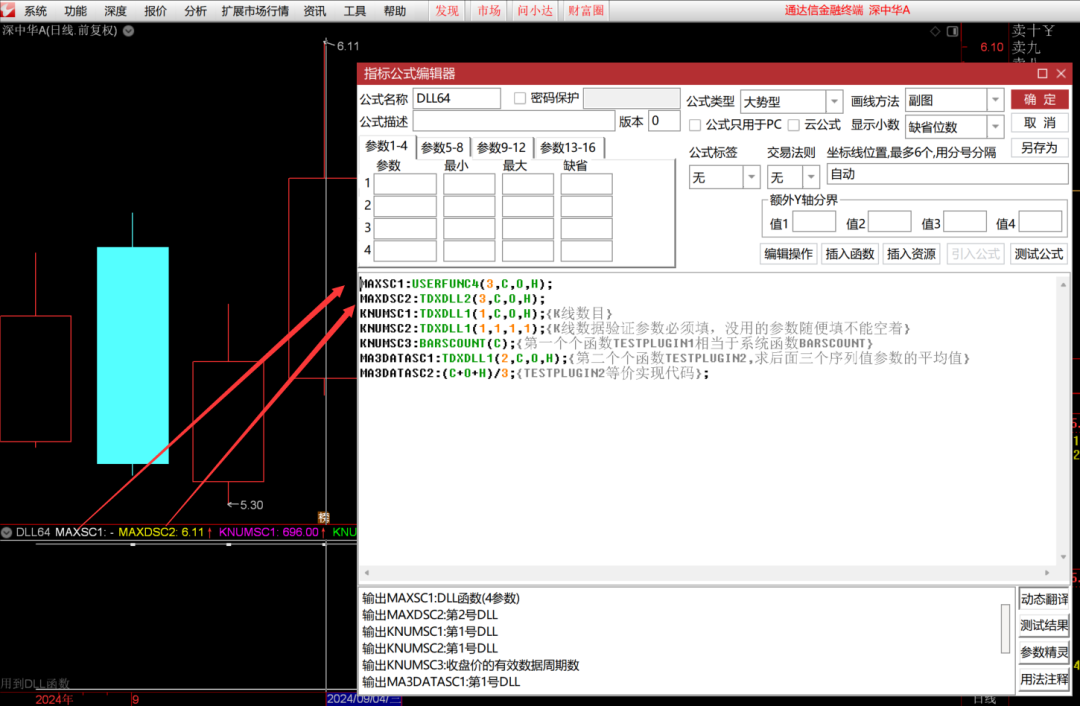This screenshot has height=706, width=1080.
Task: Open the 系统 menu
Action: [x=35, y=10]
